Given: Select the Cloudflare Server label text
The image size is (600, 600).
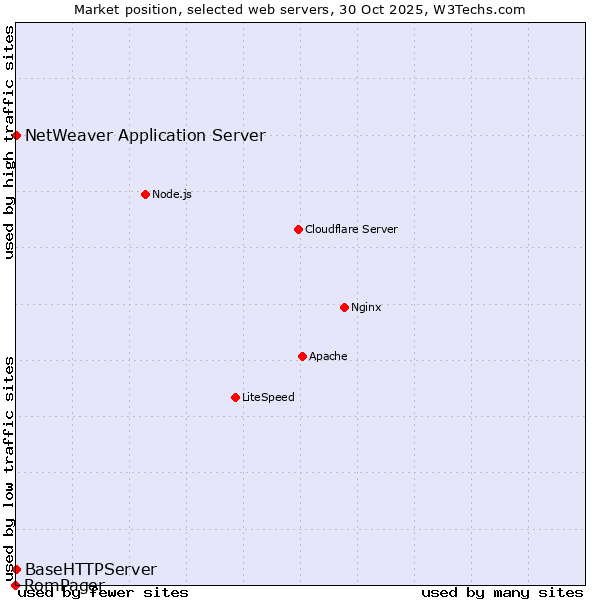Looking at the screenshot, I should tap(351, 229).
